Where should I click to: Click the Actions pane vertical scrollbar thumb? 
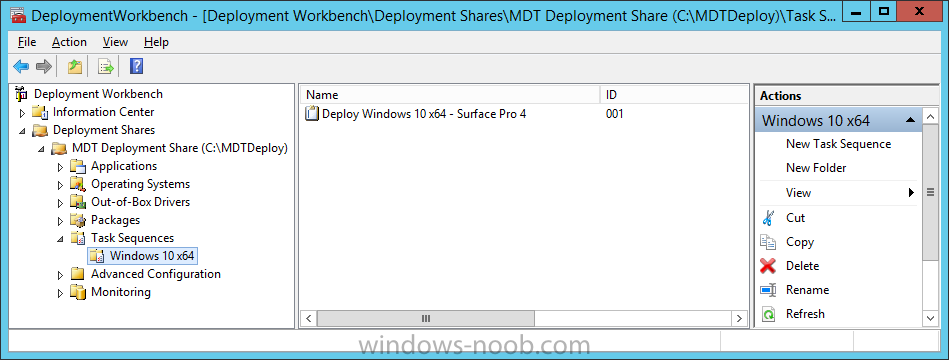pyautogui.click(x=930, y=192)
